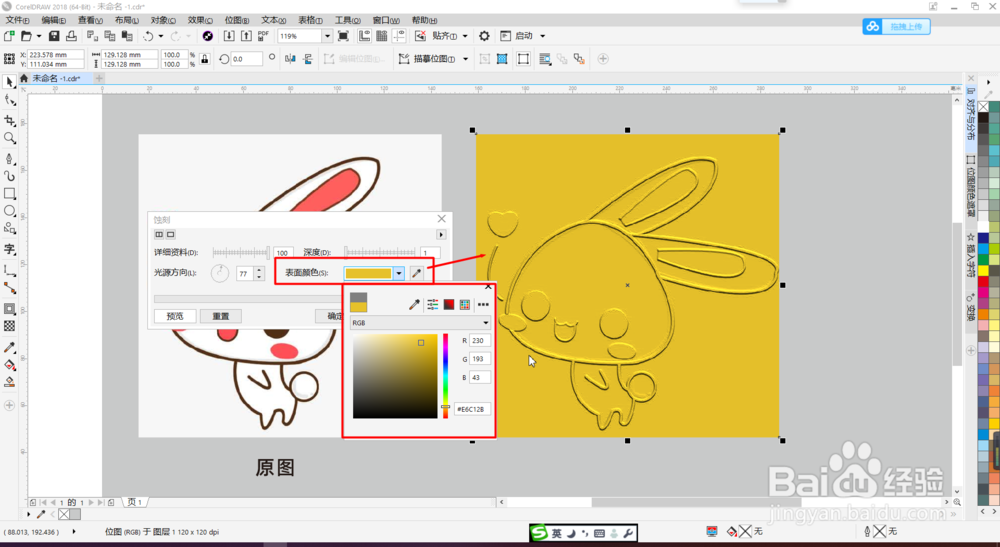This screenshot has width=1000, height=547.
Task: Expand the 贴齐 snap-to dropdown
Action: (x=465, y=36)
